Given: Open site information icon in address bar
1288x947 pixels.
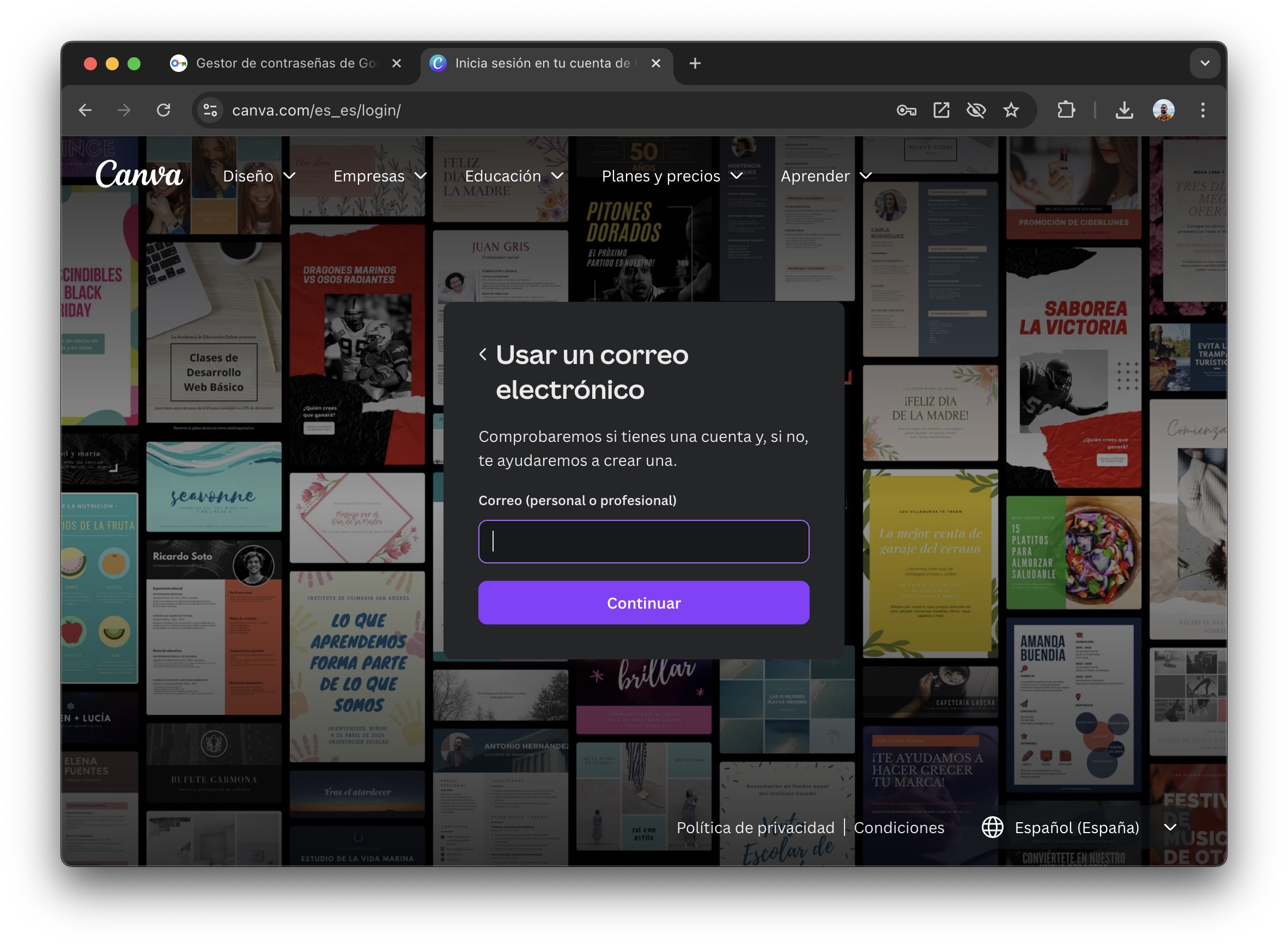Looking at the screenshot, I should (210, 110).
